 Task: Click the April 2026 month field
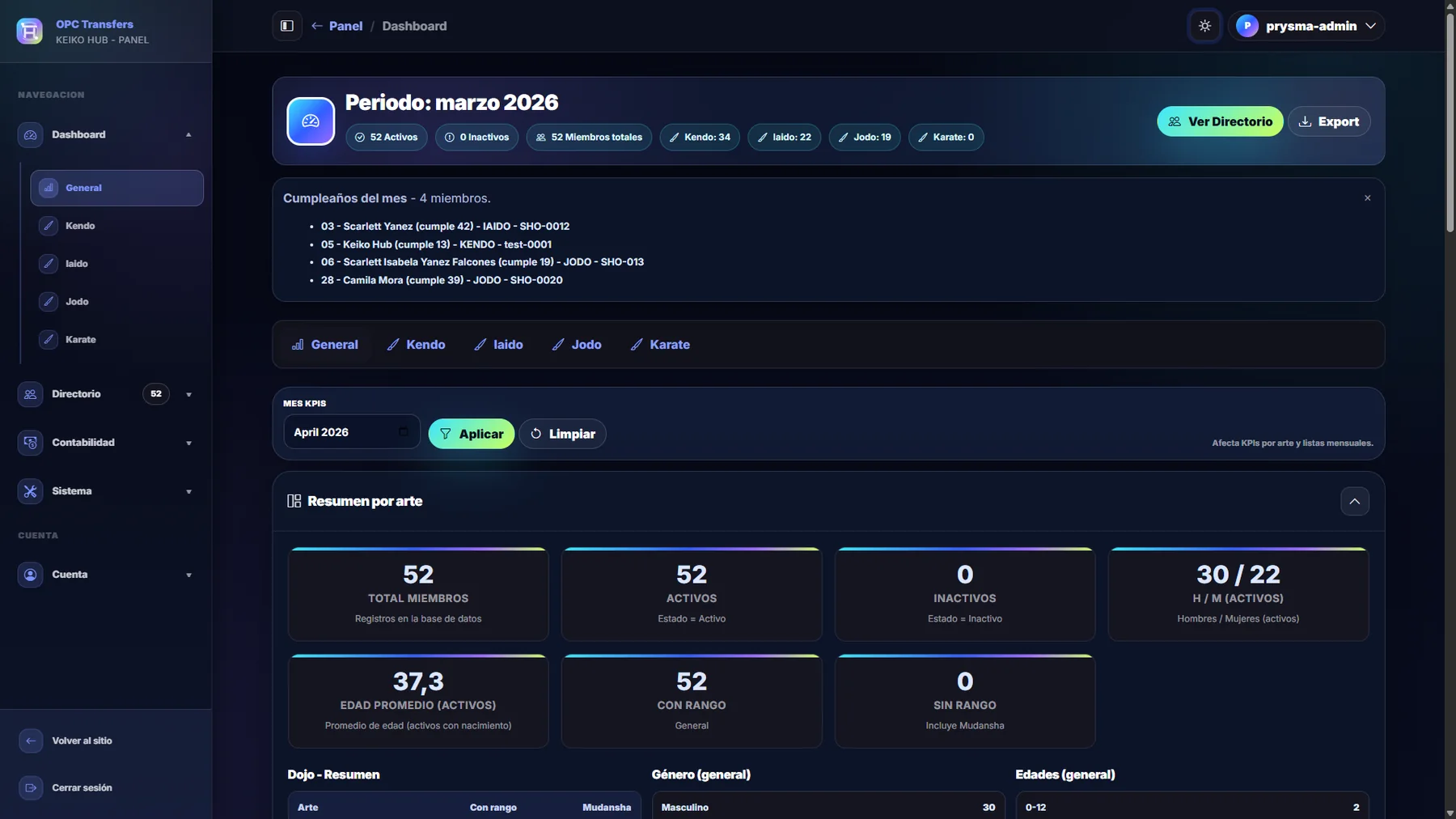click(x=352, y=432)
